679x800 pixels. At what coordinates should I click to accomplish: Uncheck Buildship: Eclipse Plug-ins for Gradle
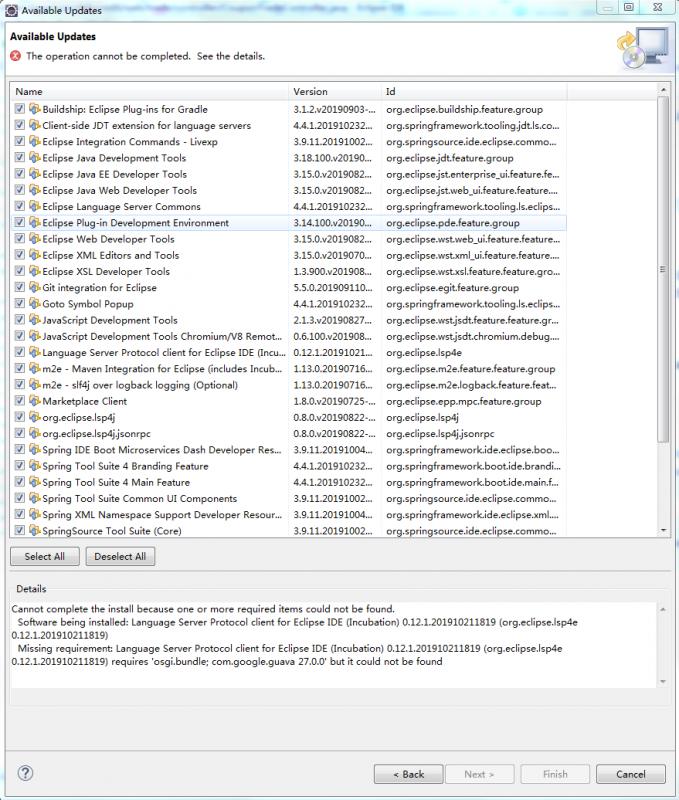[x=19, y=109]
